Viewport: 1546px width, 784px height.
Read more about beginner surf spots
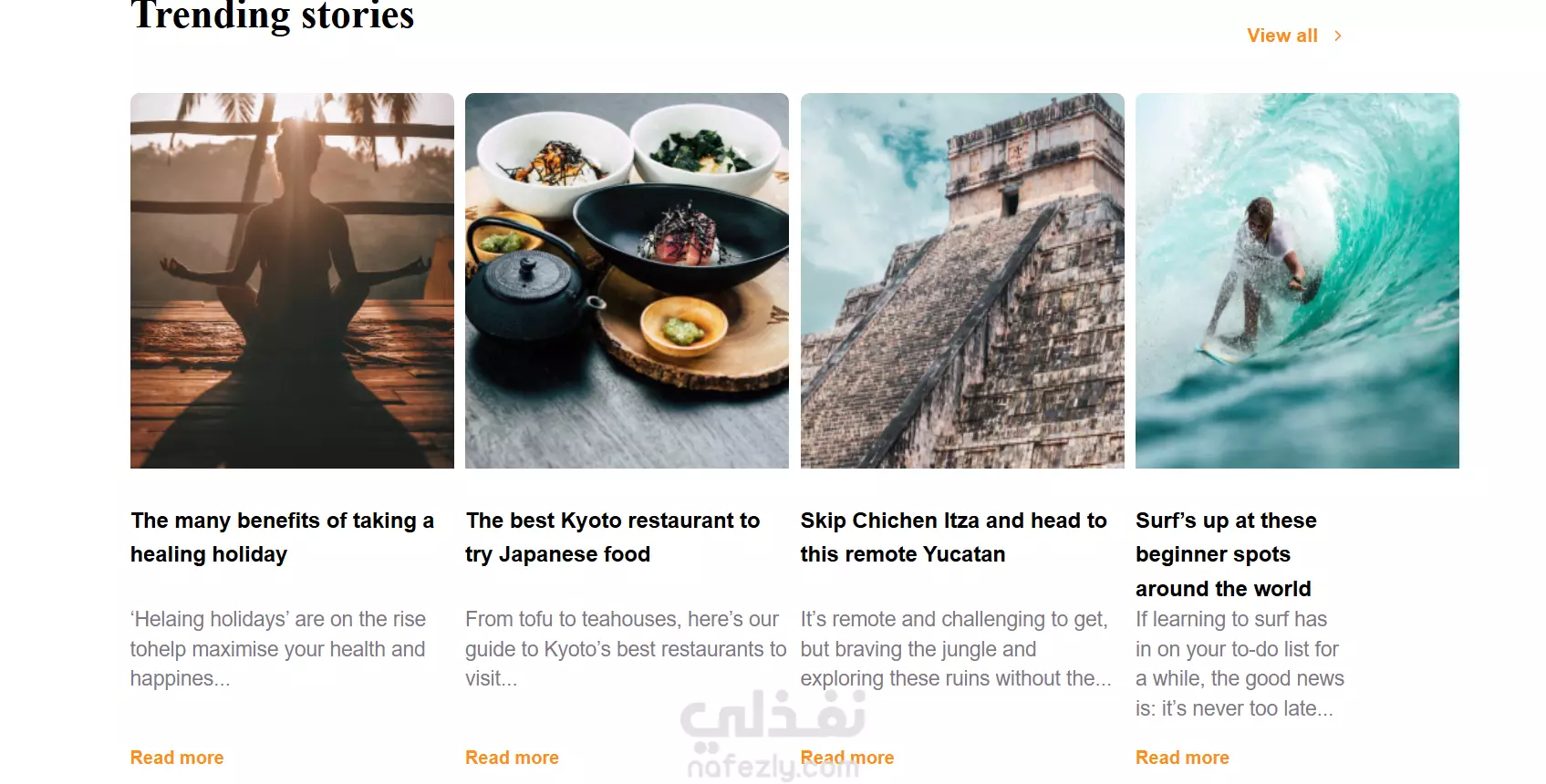(x=1182, y=758)
